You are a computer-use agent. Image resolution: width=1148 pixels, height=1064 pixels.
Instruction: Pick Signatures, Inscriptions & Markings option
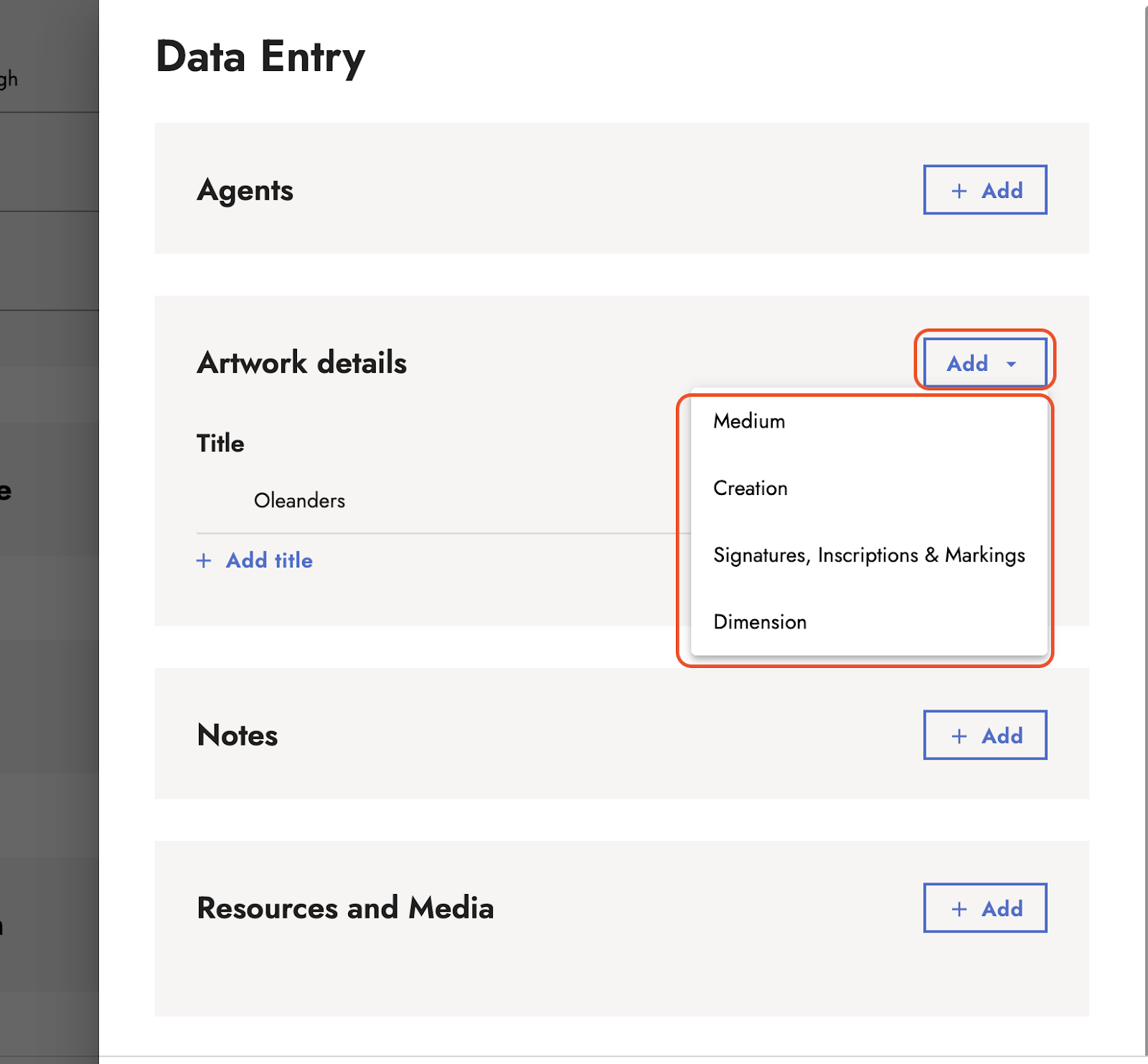[869, 555]
